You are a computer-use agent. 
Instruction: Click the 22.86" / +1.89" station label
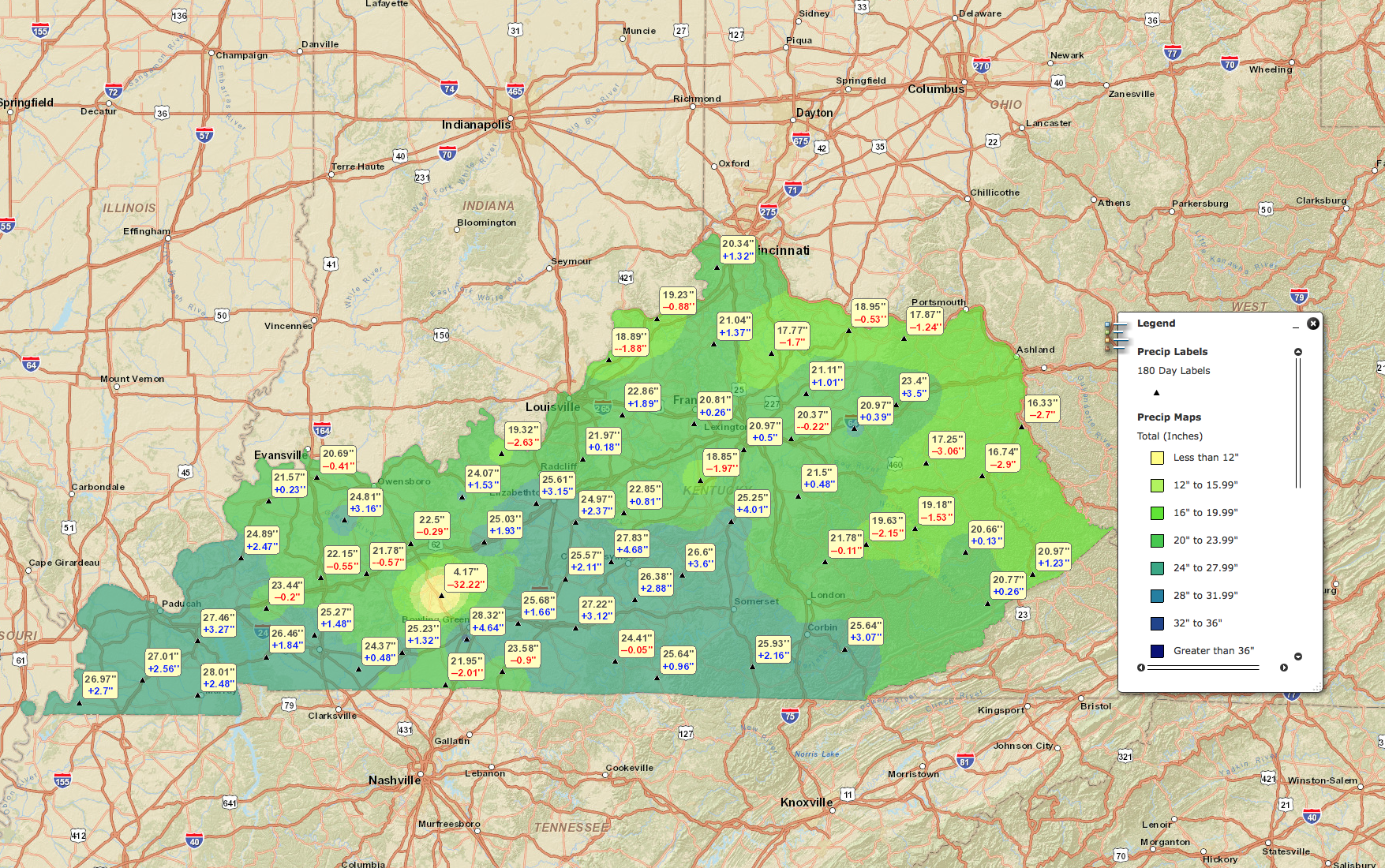[642, 397]
